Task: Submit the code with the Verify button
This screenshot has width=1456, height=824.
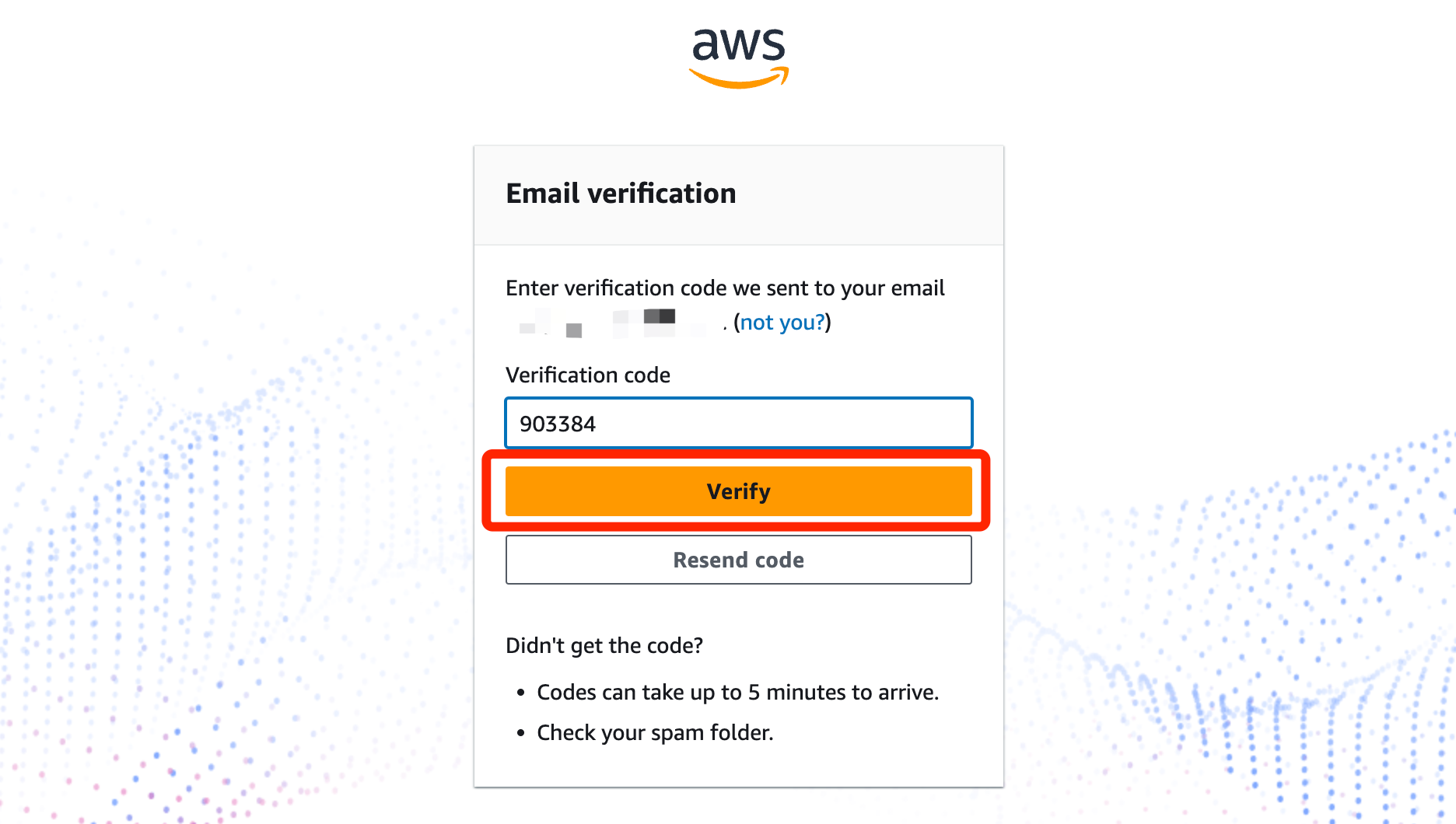Action: click(x=739, y=491)
